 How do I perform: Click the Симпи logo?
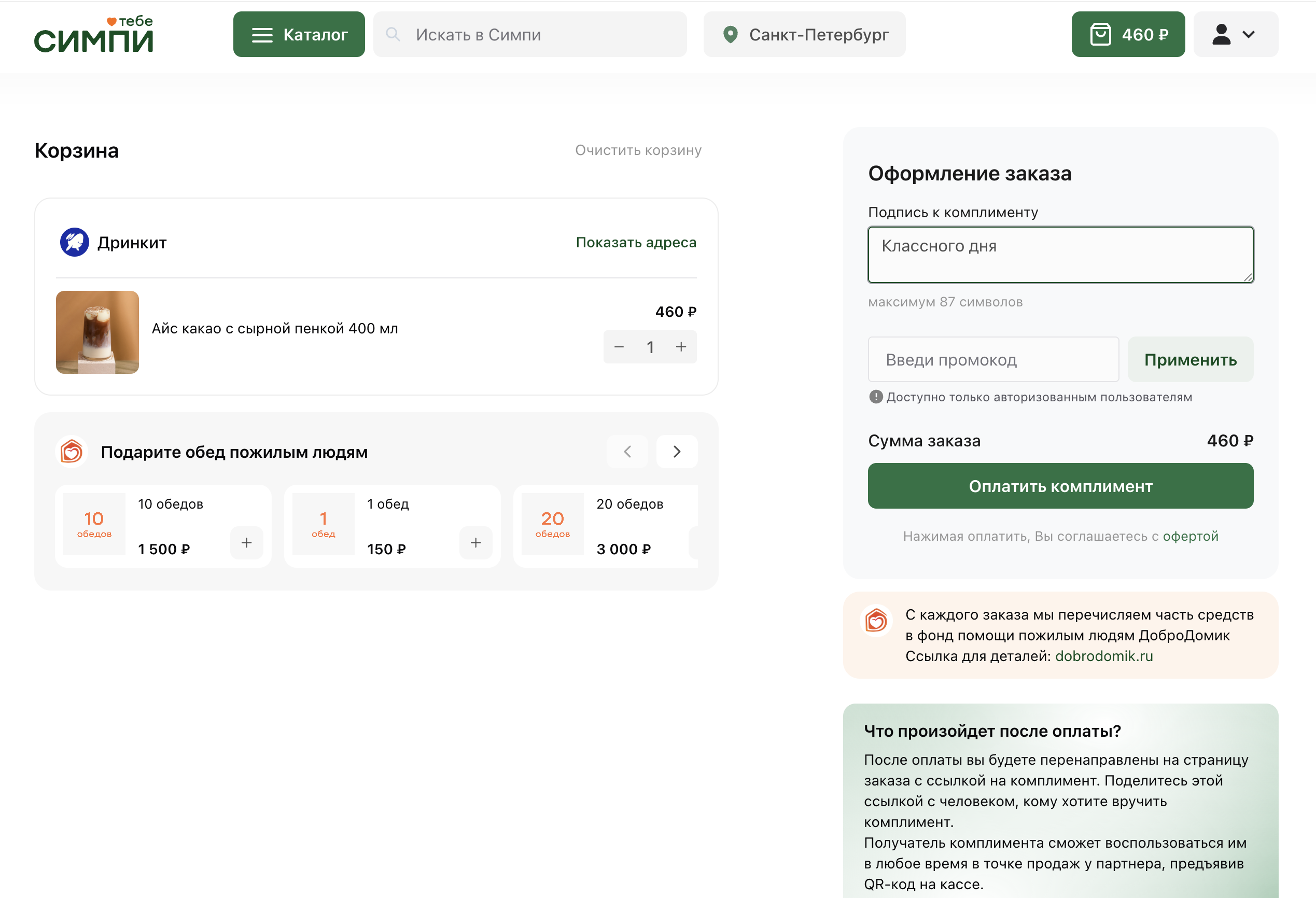pyautogui.click(x=93, y=35)
